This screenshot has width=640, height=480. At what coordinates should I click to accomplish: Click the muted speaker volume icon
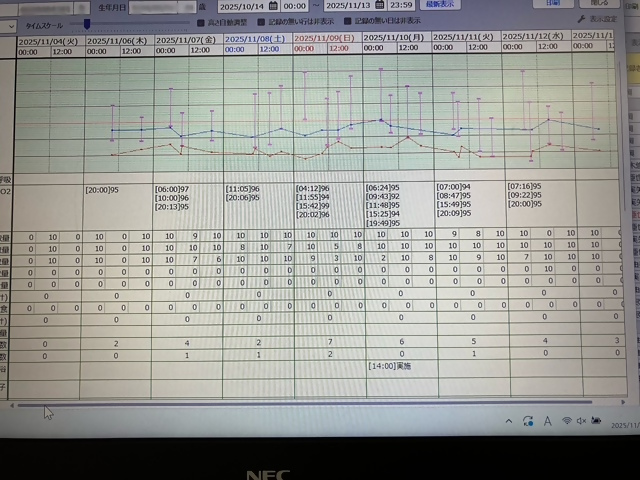(582, 421)
